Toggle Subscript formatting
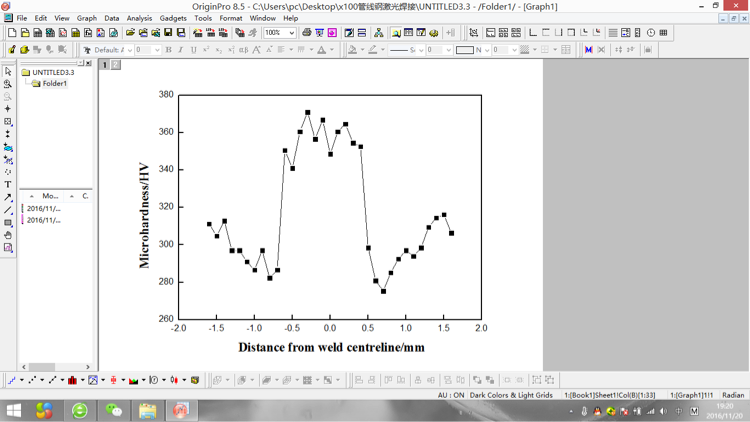 pyautogui.click(x=219, y=50)
